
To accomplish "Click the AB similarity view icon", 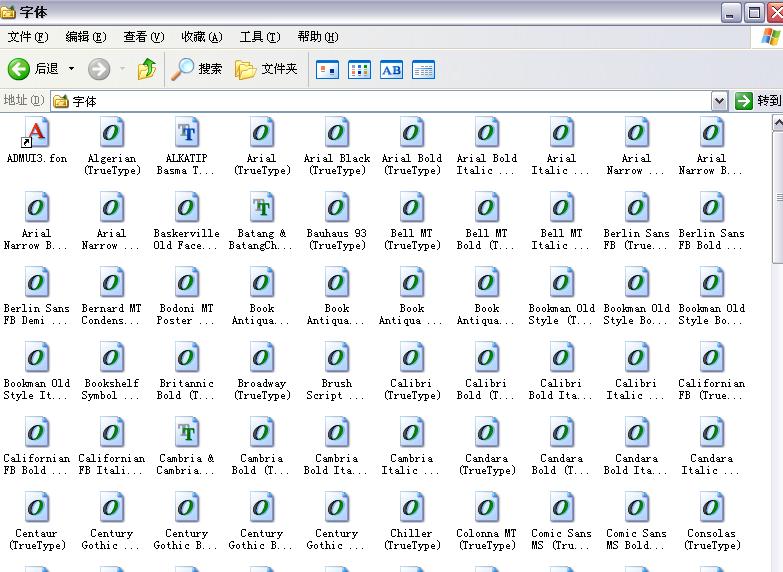I will point(392,70).
